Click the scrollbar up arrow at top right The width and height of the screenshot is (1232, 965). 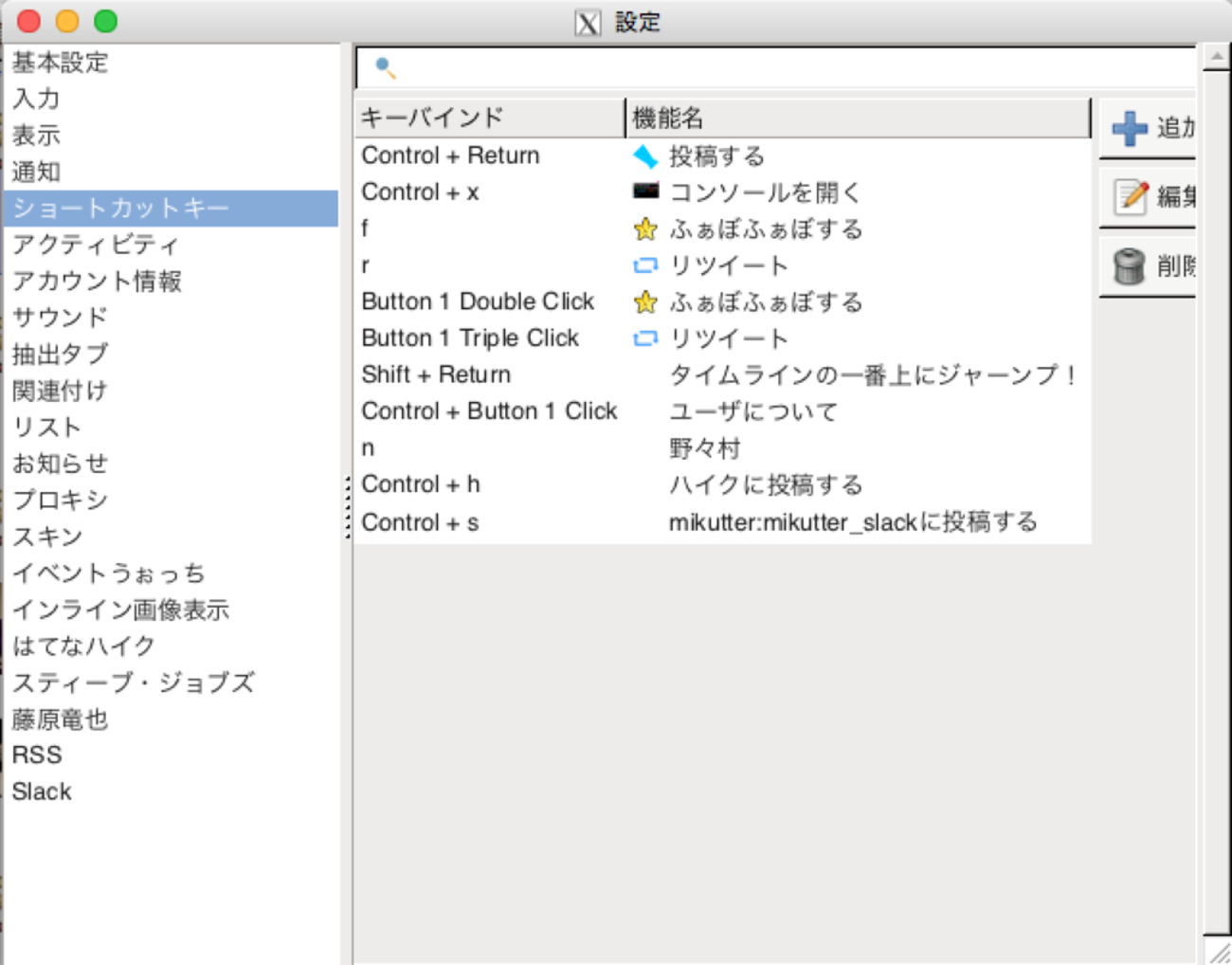click(x=1217, y=58)
